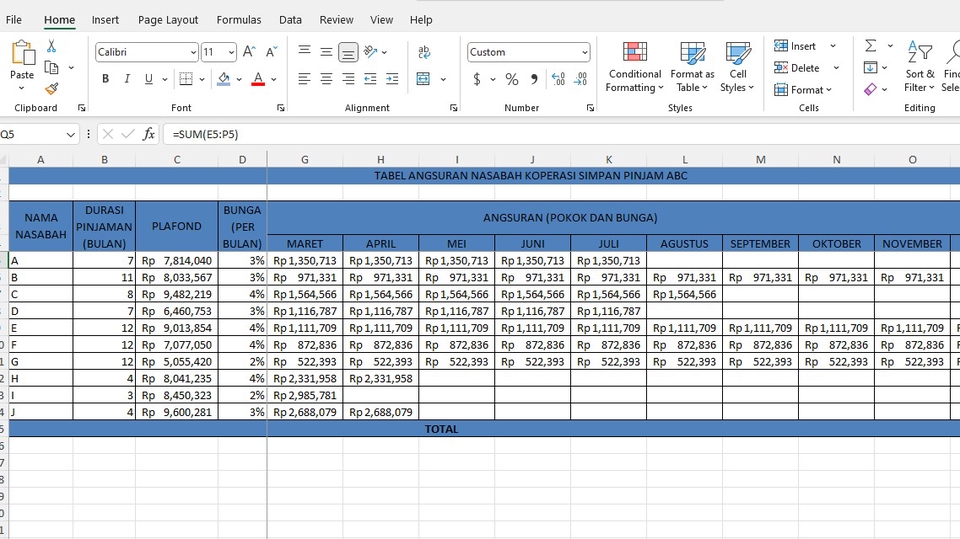Select the PLAFOND header cell
Image resolution: width=960 pixels, height=539 pixels.
pyautogui.click(x=177, y=226)
